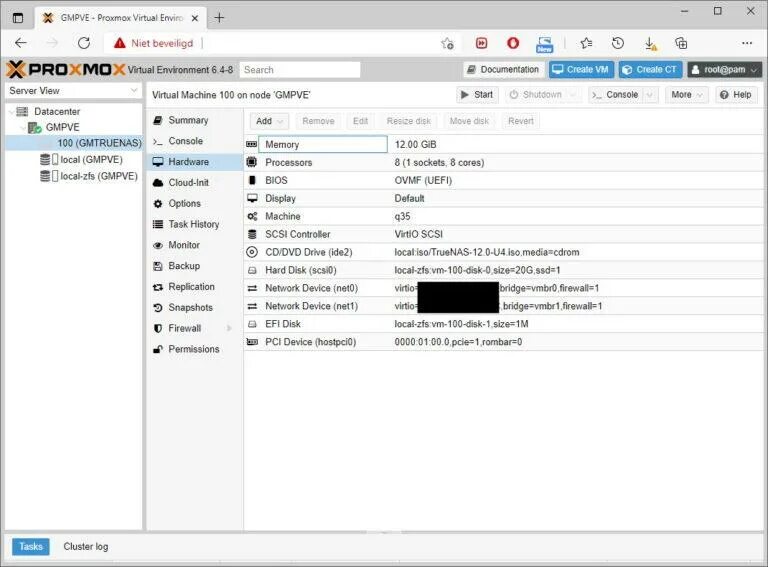Screen dimensions: 768x567
Task: Click the Documentation button
Action: point(503,70)
